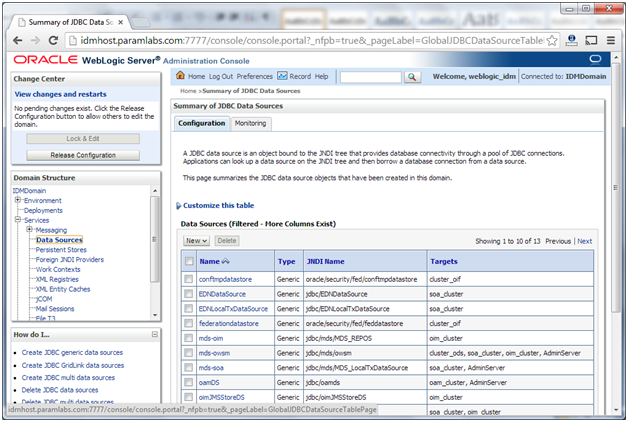Select Data Sources in domain tree

[x=59, y=240]
